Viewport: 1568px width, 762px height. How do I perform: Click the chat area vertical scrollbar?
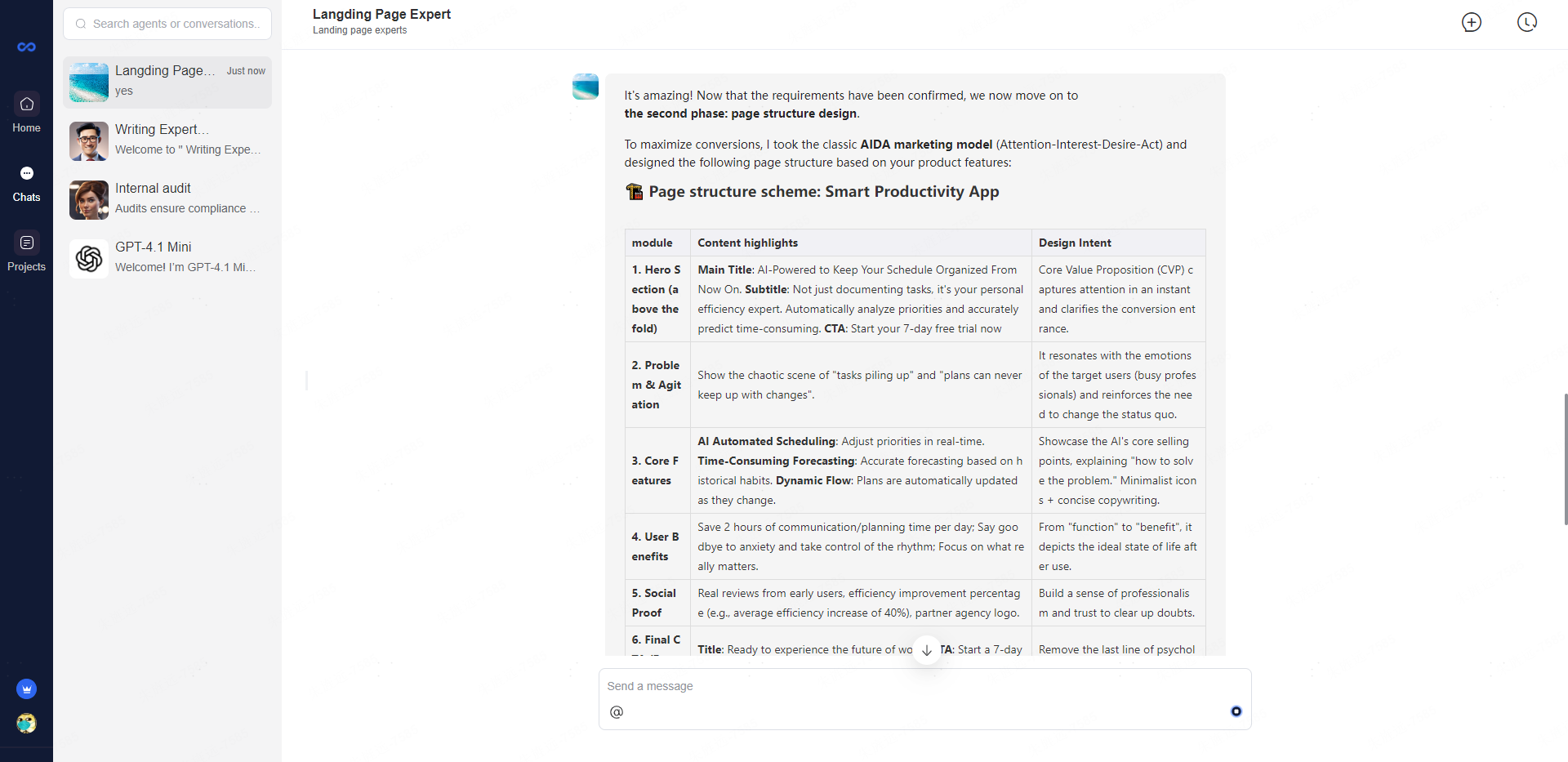coord(1565,458)
